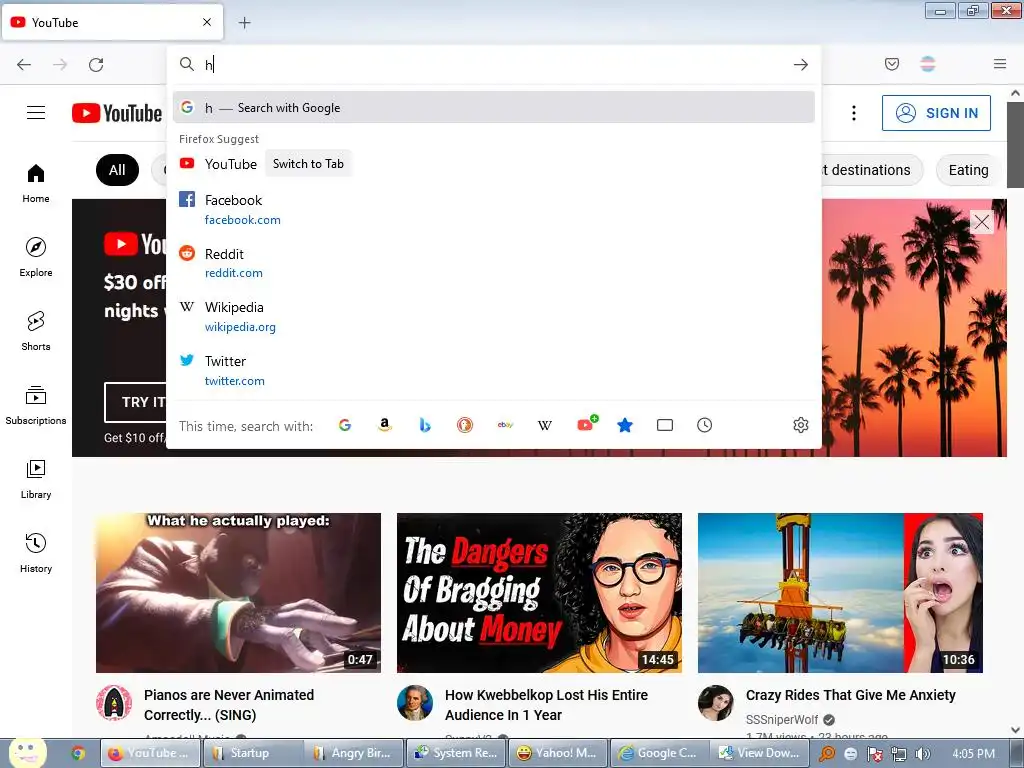
Task: Open Subscriptions in YouTube sidebar
Action: [36, 405]
